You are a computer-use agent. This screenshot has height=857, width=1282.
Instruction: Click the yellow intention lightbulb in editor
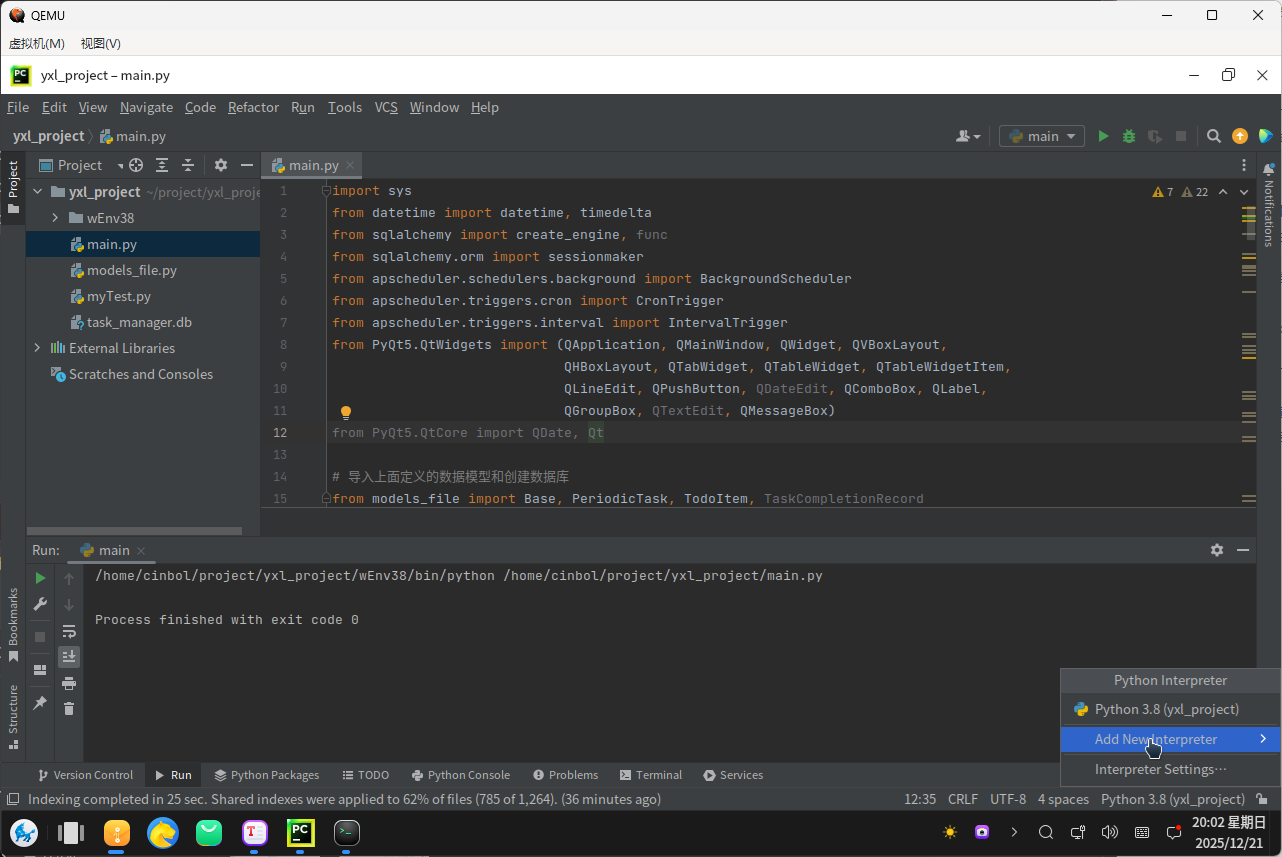(x=346, y=412)
